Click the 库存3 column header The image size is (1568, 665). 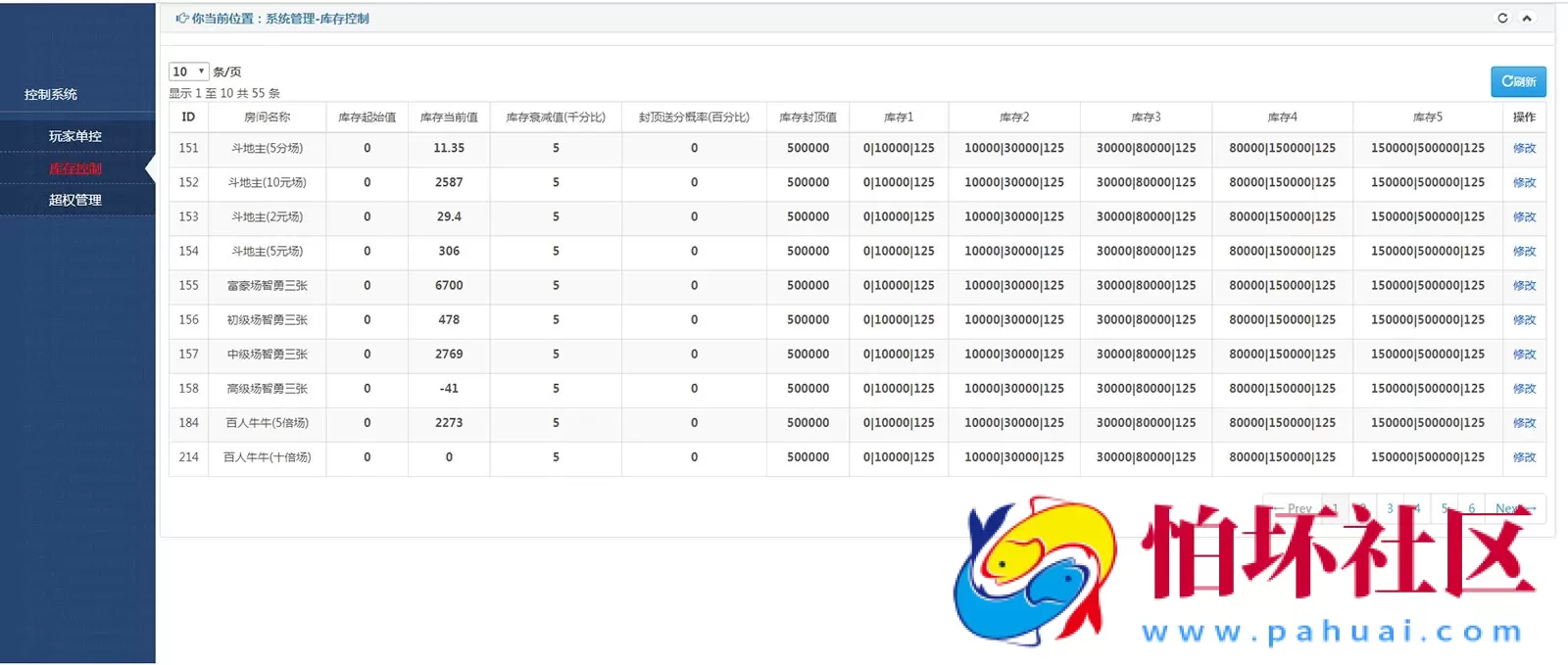click(x=1146, y=117)
